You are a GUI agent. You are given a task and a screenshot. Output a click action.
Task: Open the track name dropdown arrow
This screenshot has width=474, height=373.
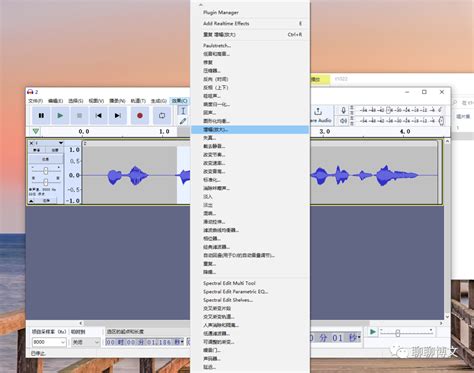coord(61,143)
